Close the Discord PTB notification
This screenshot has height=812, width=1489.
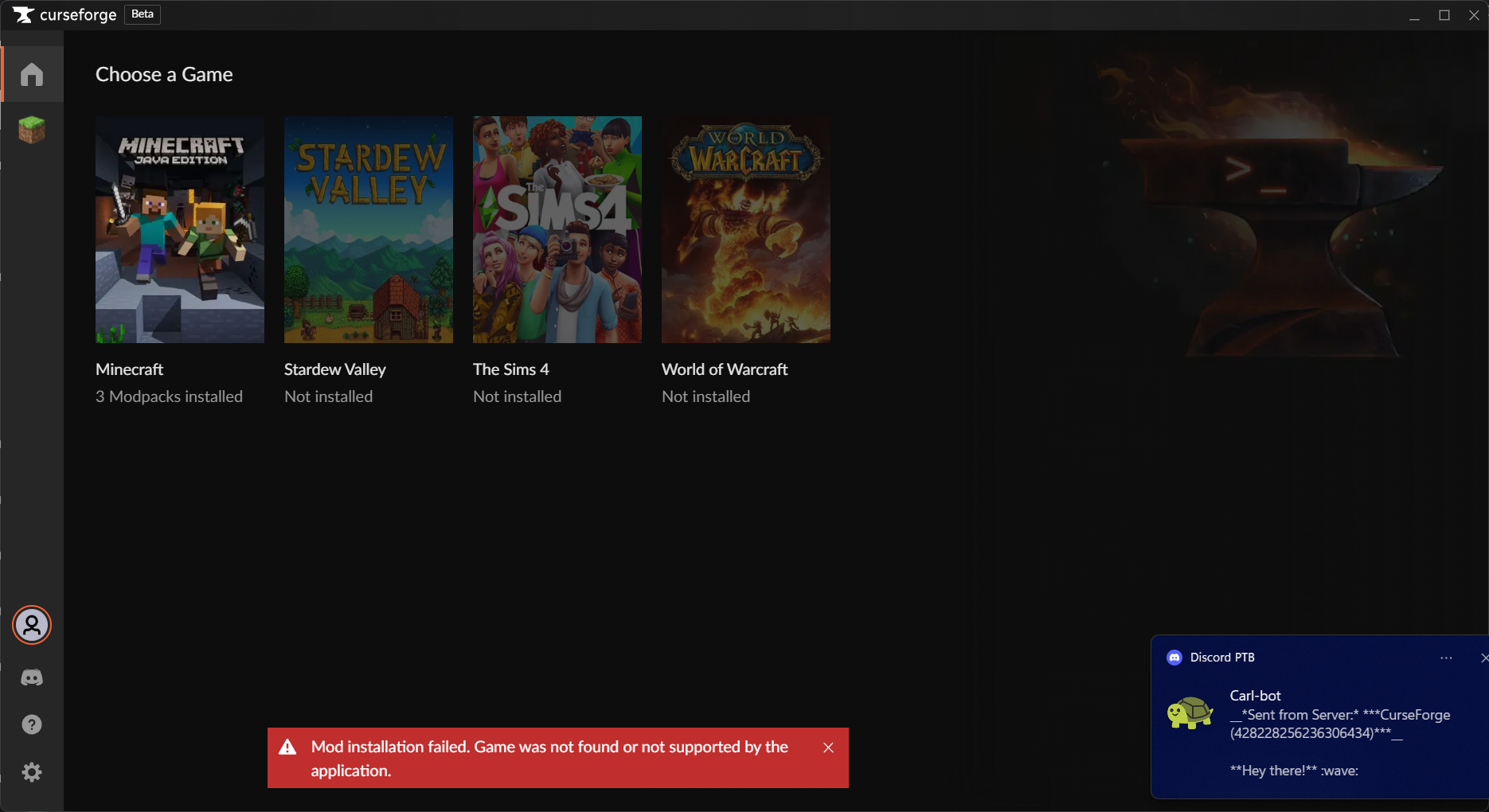pyautogui.click(x=1483, y=658)
